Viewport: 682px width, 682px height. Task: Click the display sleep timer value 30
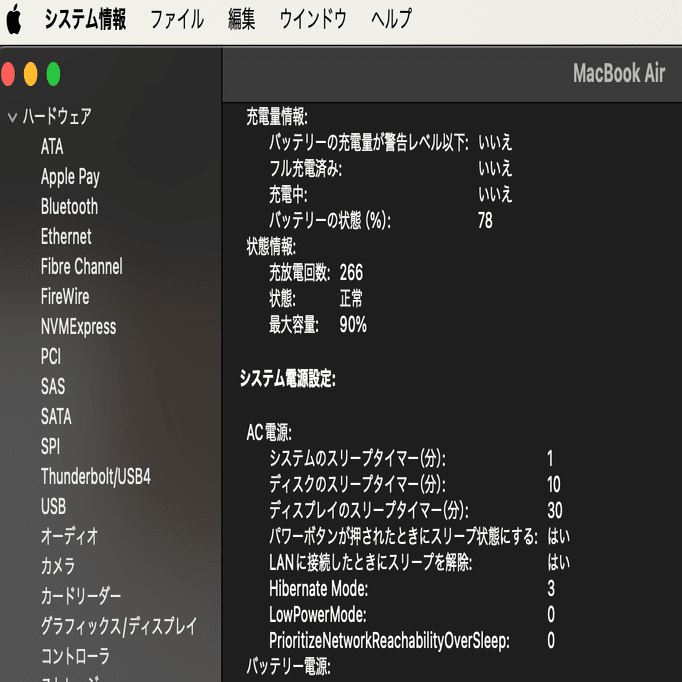point(555,510)
